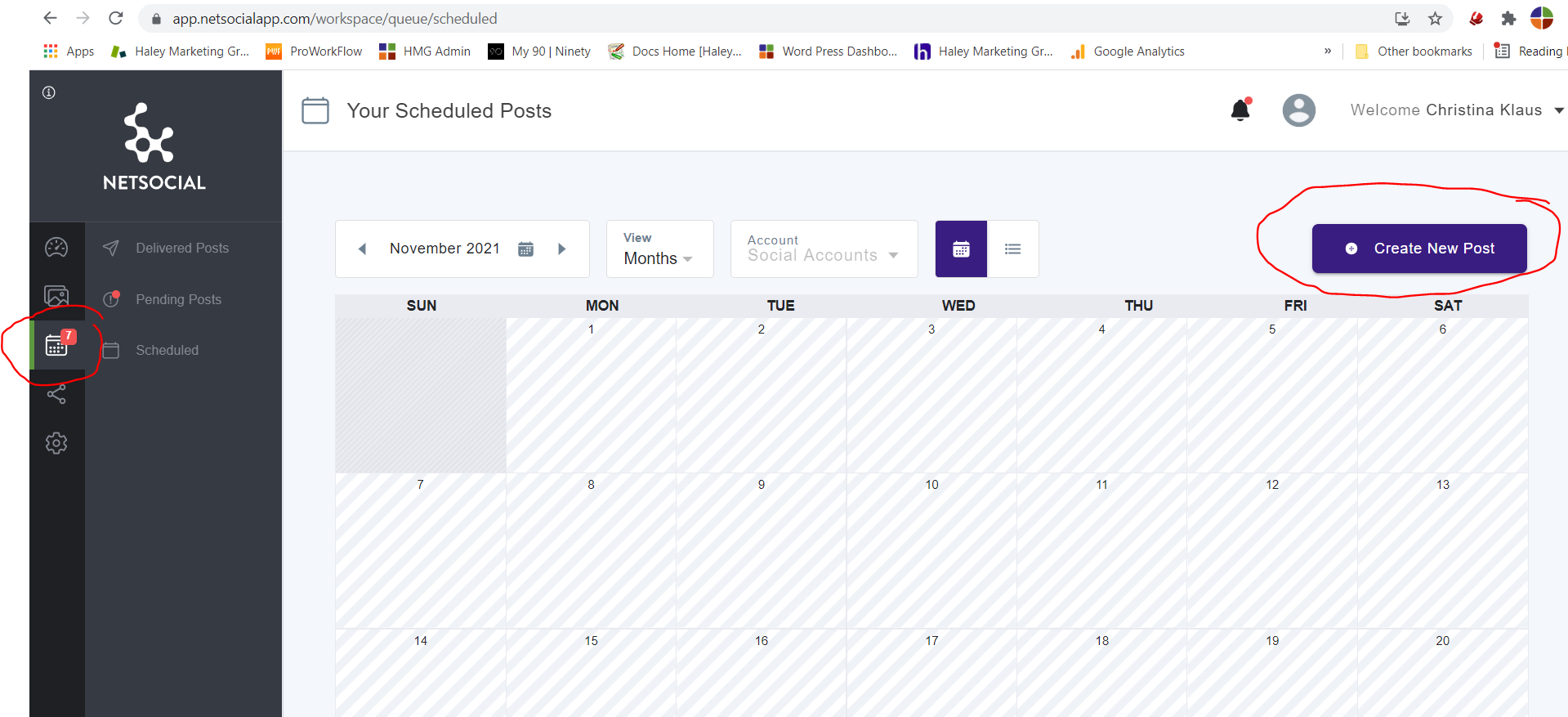
Task: Open the Docs Home bookmark
Action: point(675,51)
